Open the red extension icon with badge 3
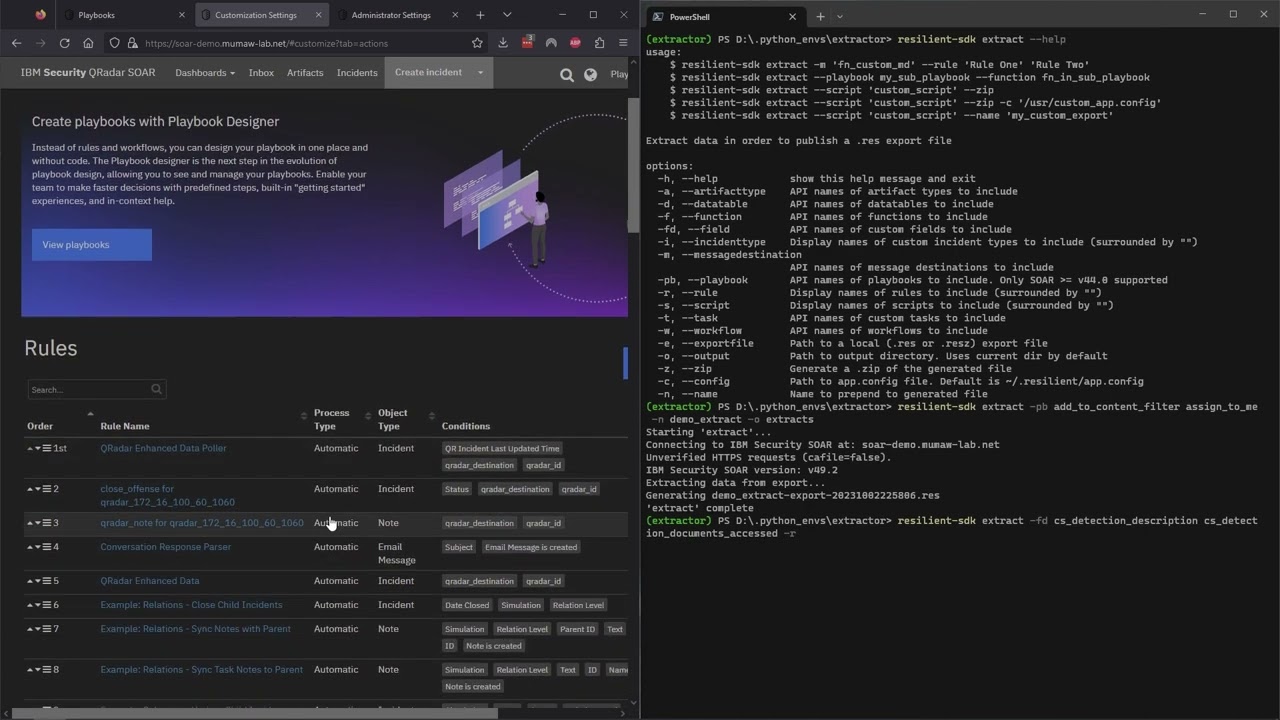The width and height of the screenshot is (1280, 720). pyautogui.click(x=527, y=42)
